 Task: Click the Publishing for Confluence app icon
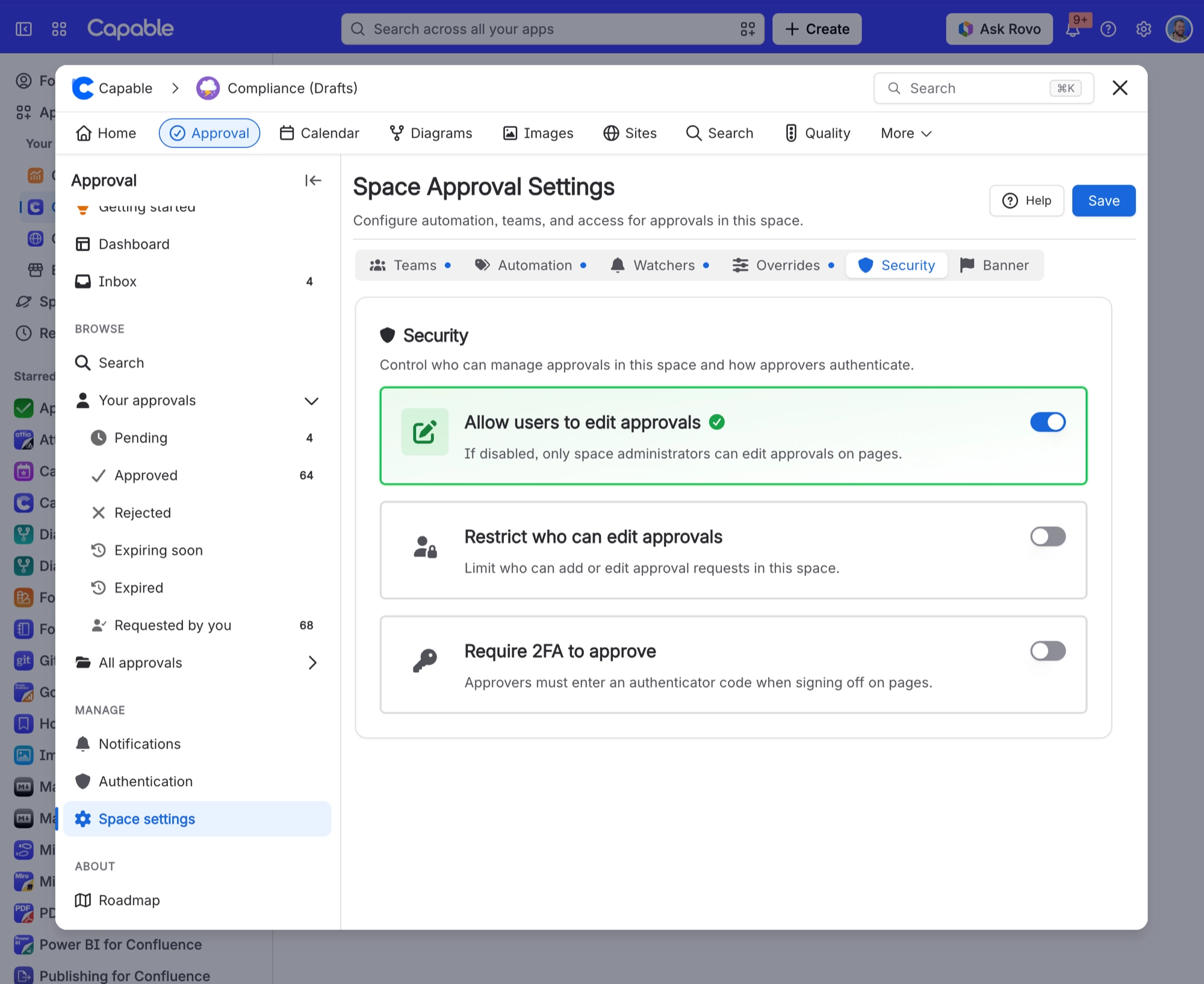(x=23, y=976)
